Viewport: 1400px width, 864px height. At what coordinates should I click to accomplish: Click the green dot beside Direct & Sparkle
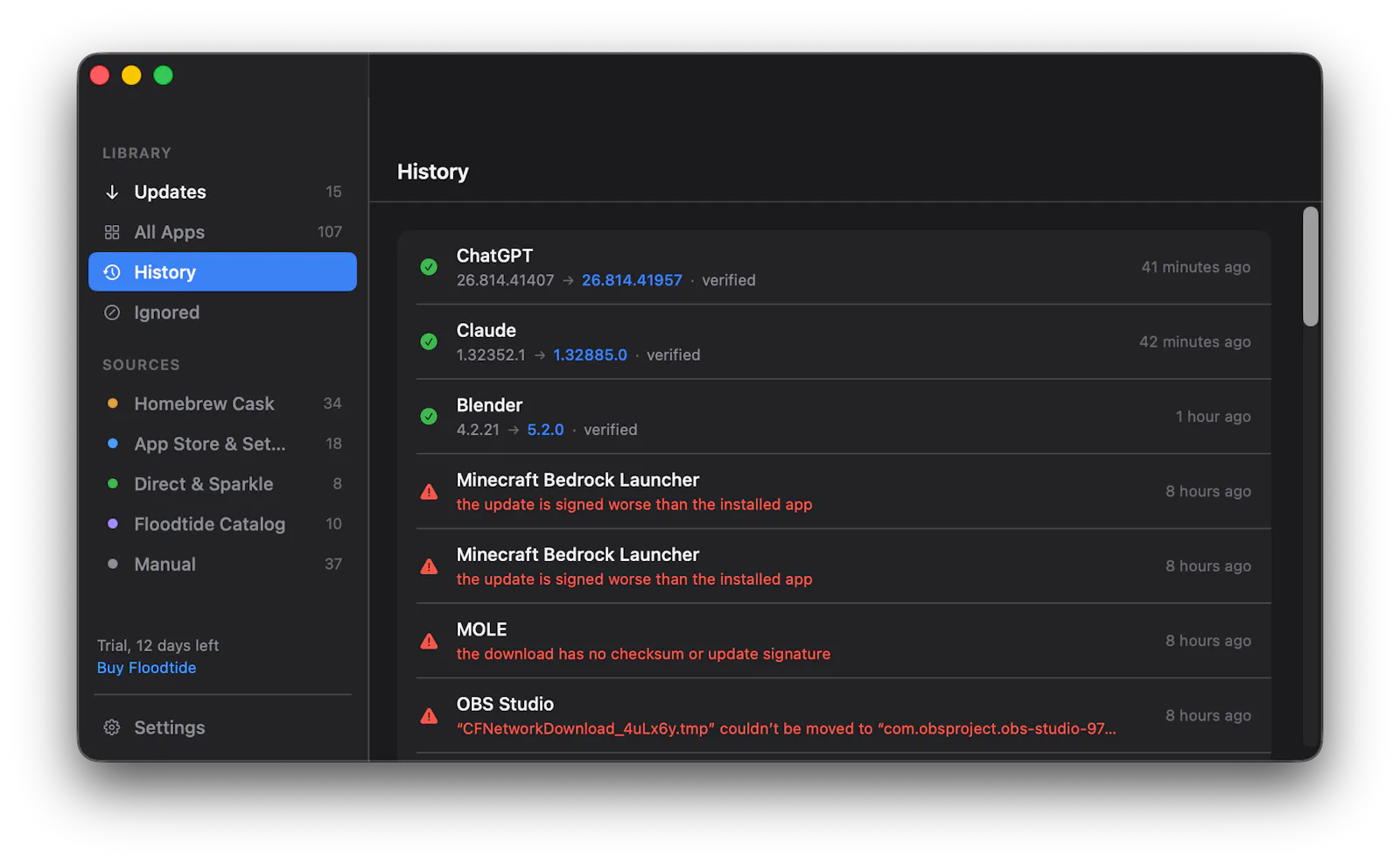tap(112, 484)
